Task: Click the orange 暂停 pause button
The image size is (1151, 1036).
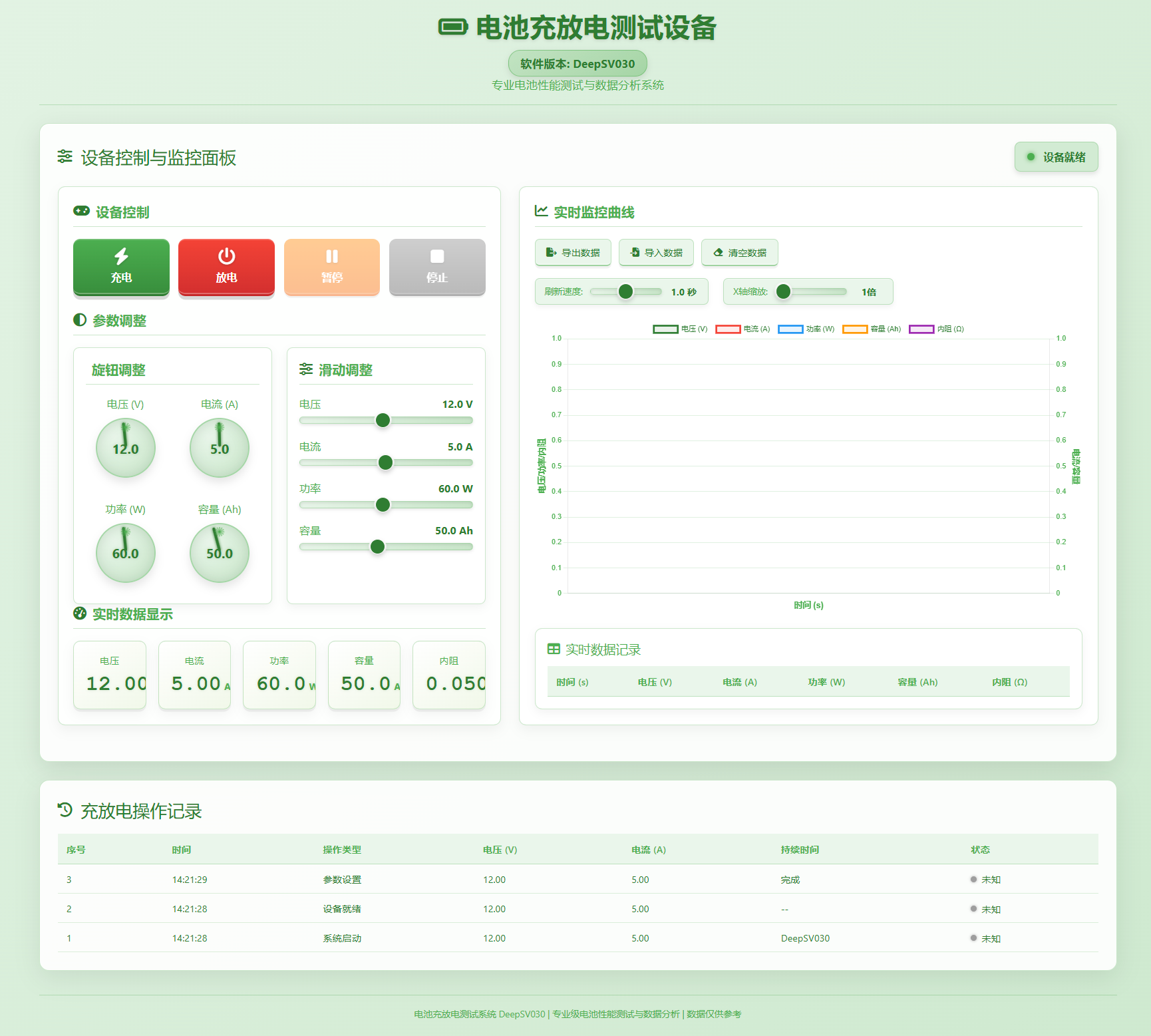Action: click(x=332, y=267)
